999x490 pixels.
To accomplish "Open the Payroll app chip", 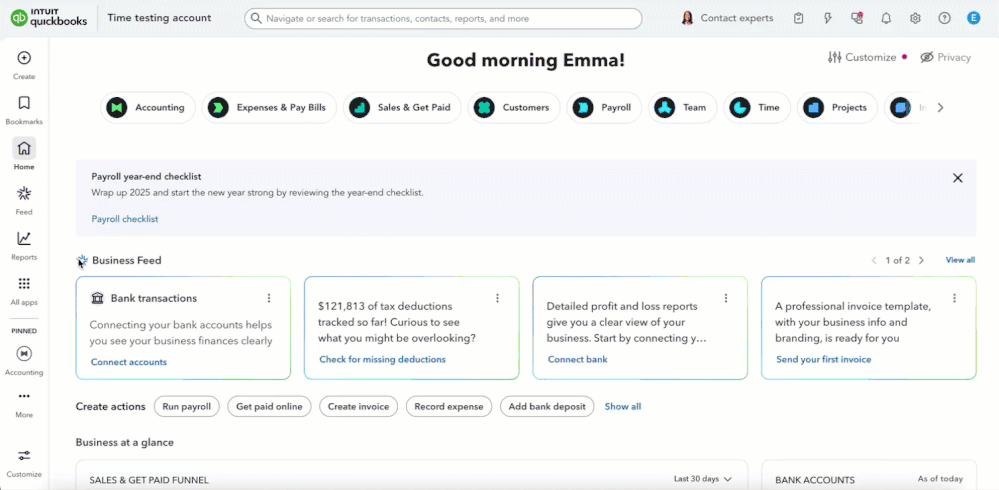I will [x=604, y=108].
